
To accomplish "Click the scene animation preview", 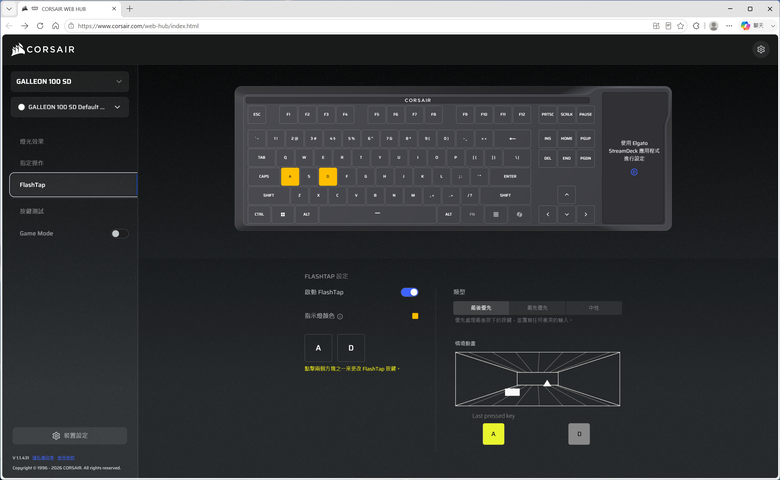I will point(537,379).
